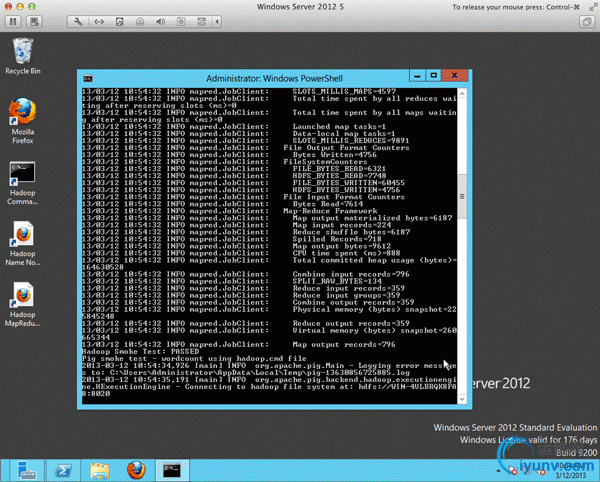Open PowerShell from the taskbar
Image resolution: width=600 pixels, height=482 pixels.
[63, 470]
